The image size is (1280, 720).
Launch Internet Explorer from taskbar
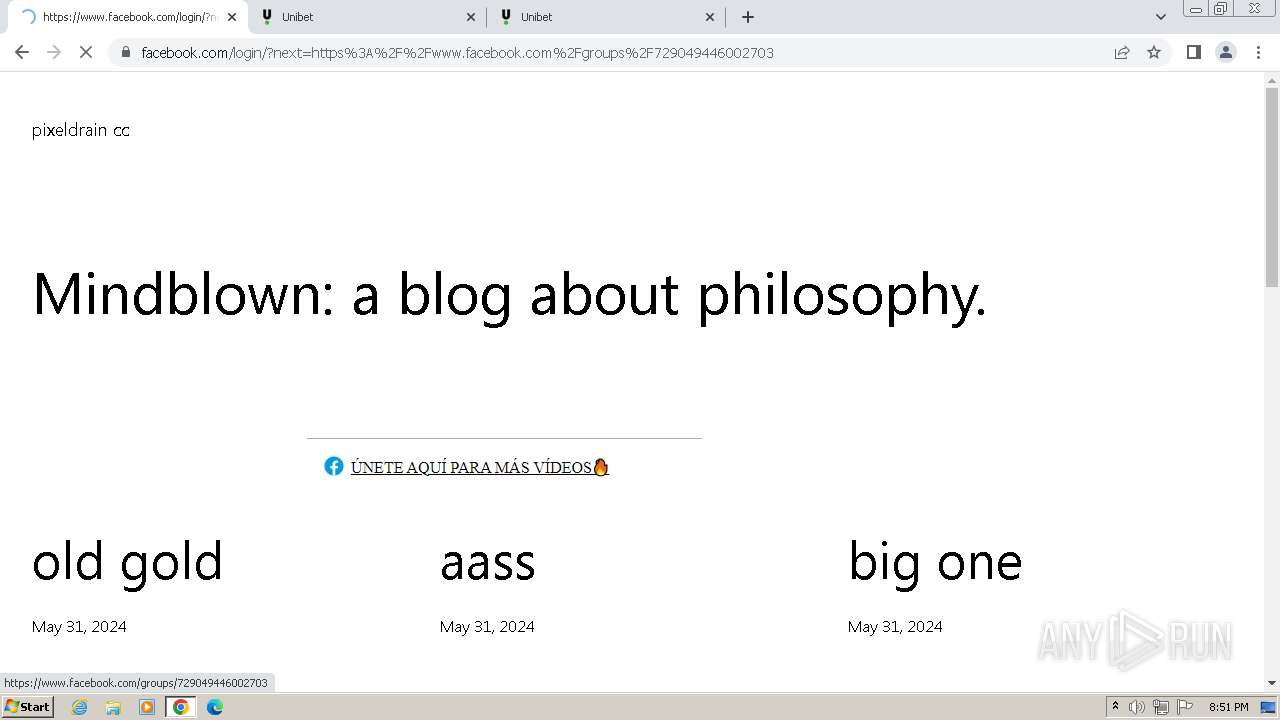80,707
